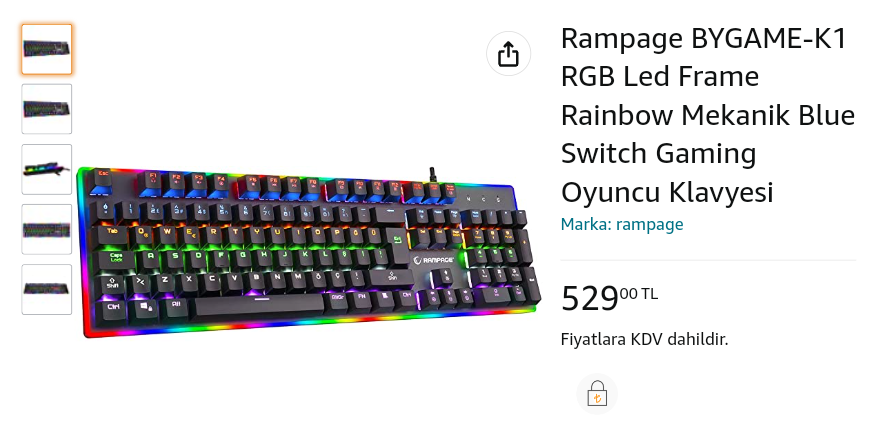This screenshot has width=874, height=432.
Task: Click the Rampage logo on the keyboard image
Action: tap(434, 260)
